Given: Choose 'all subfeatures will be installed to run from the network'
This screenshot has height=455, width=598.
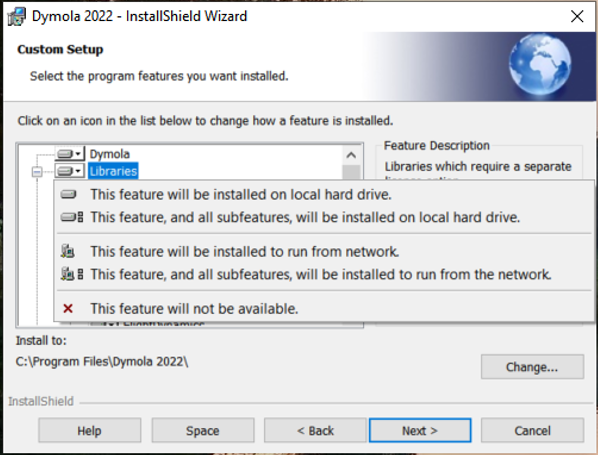Looking at the screenshot, I should coord(324,275).
